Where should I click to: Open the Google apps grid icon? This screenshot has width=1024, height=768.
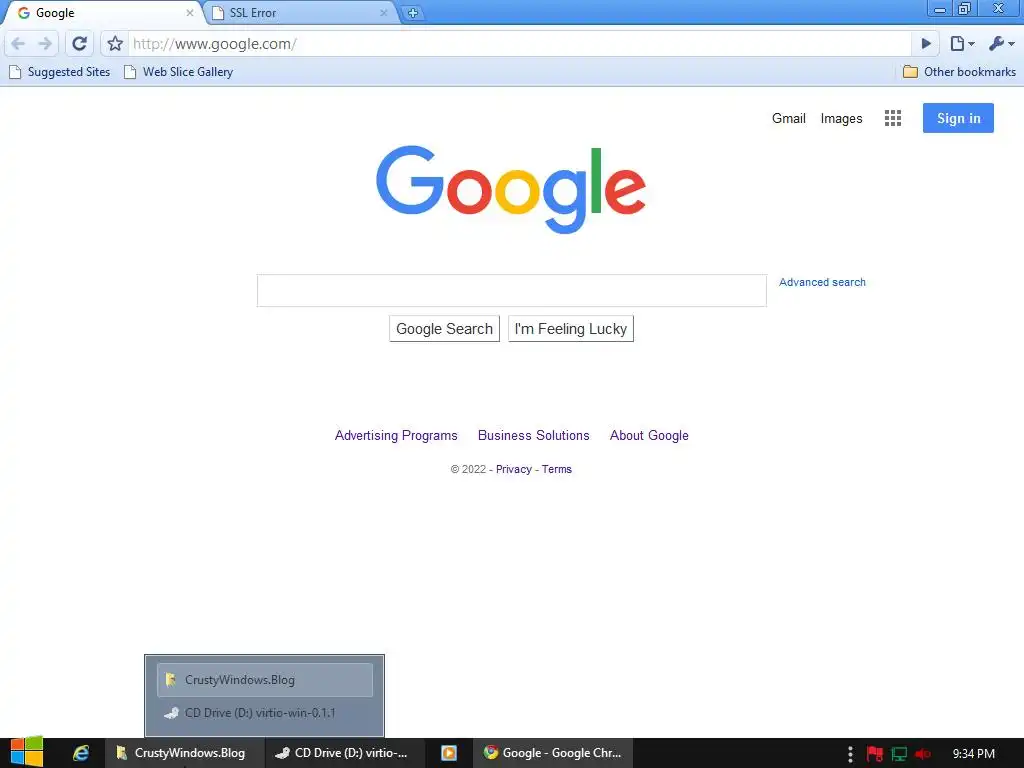[893, 118]
